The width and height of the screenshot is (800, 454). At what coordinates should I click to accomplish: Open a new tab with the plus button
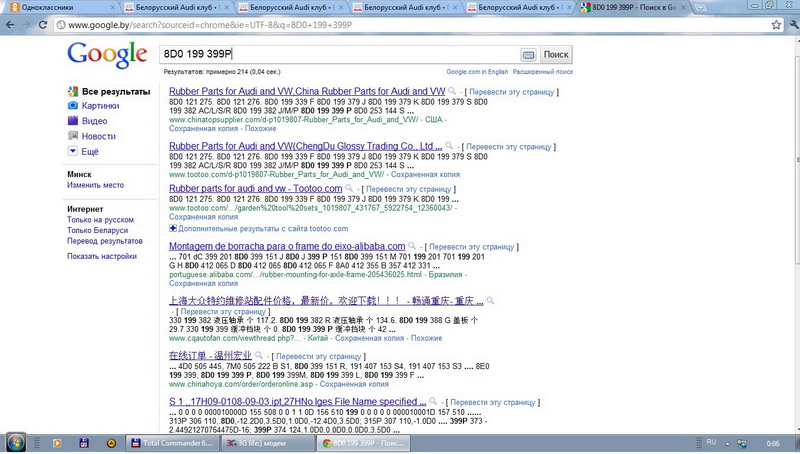pos(701,7)
